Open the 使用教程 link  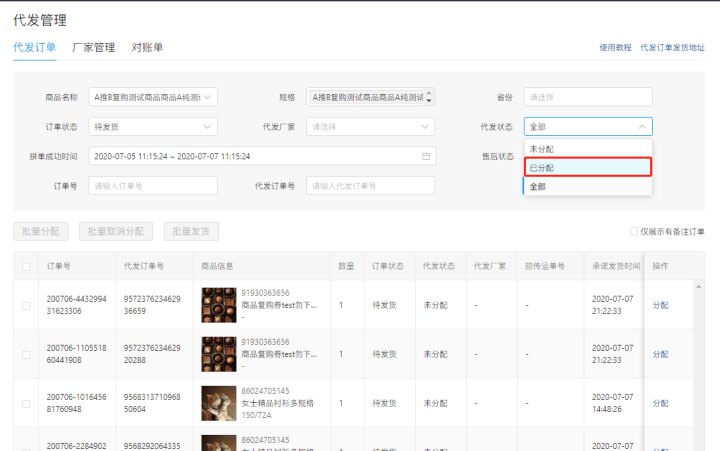[x=615, y=47]
